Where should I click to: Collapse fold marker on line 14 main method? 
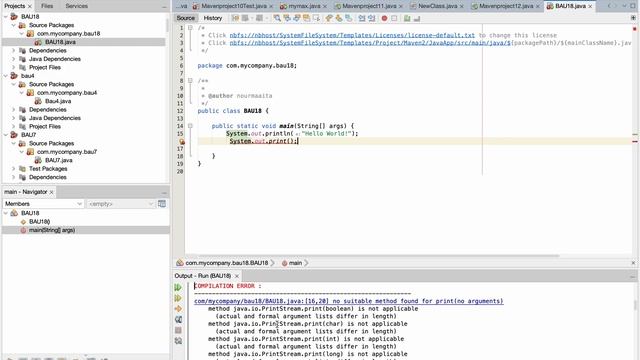pyautogui.click(x=190, y=126)
